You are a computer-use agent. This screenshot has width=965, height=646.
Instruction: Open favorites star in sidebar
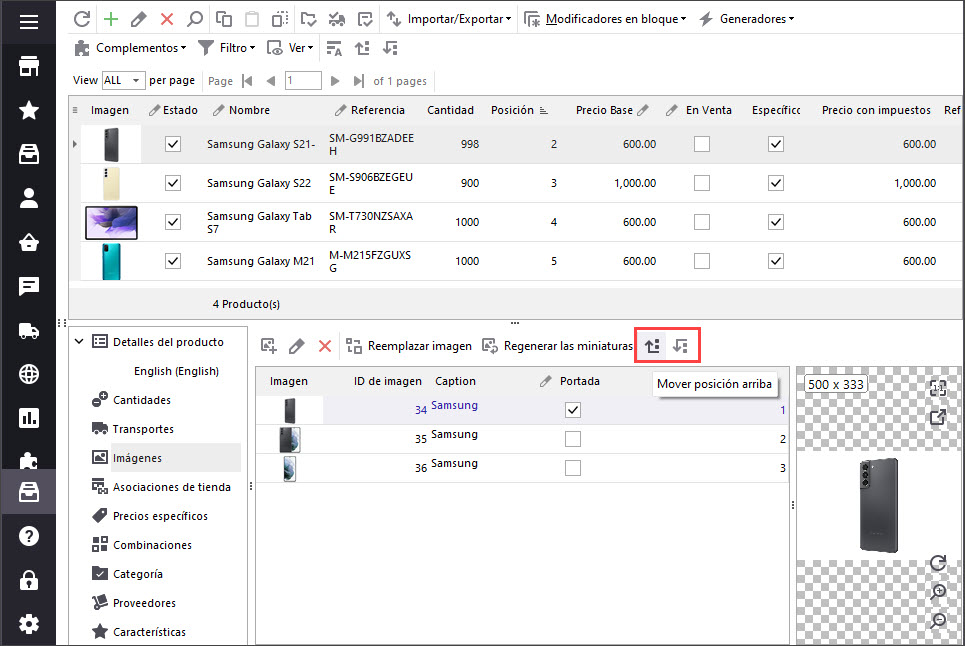click(x=28, y=111)
